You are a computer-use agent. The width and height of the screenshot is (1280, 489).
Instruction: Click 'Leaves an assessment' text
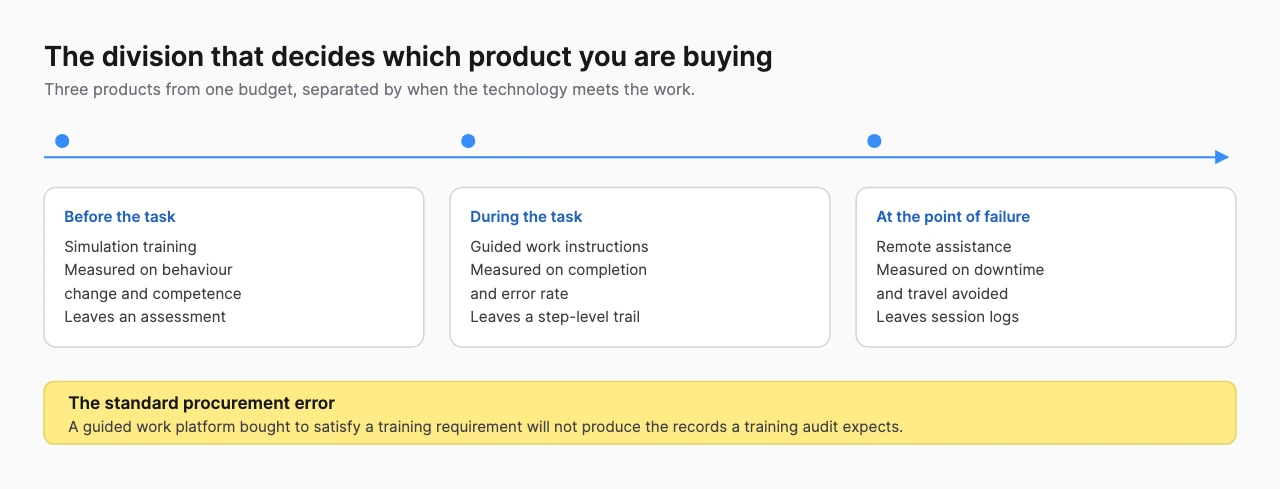[145, 317]
